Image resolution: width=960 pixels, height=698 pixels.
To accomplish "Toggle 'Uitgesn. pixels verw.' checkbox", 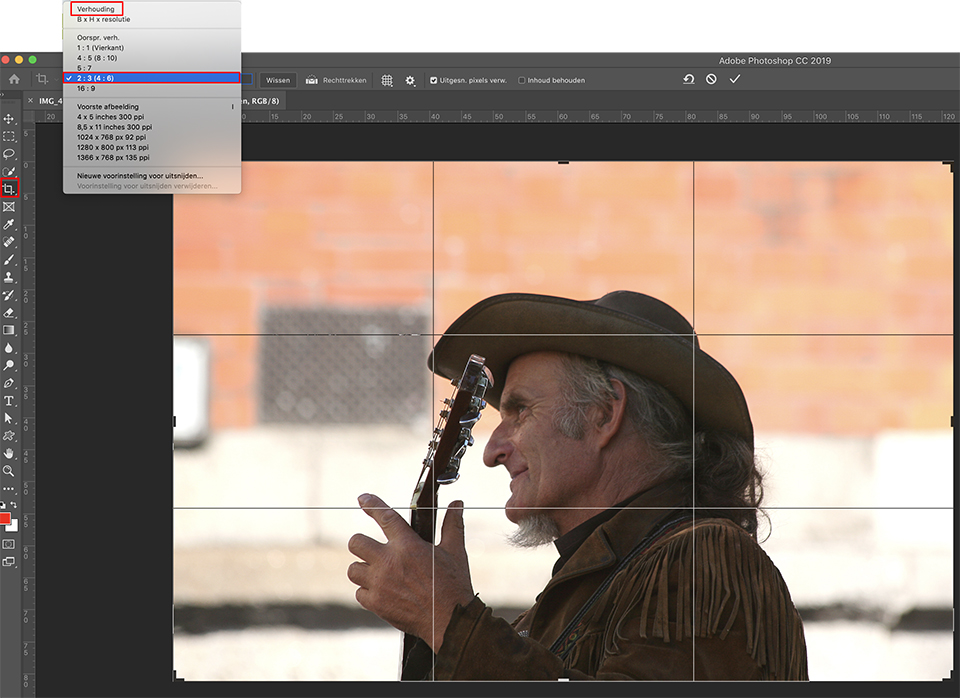I will pos(433,80).
